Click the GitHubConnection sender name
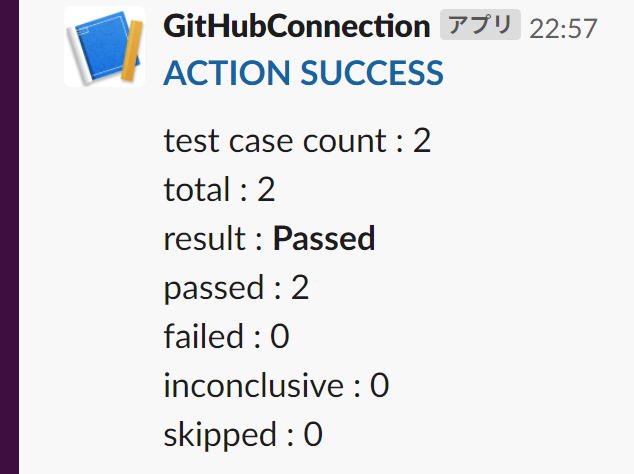Viewport: 634px width, 474px height. coord(296,27)
